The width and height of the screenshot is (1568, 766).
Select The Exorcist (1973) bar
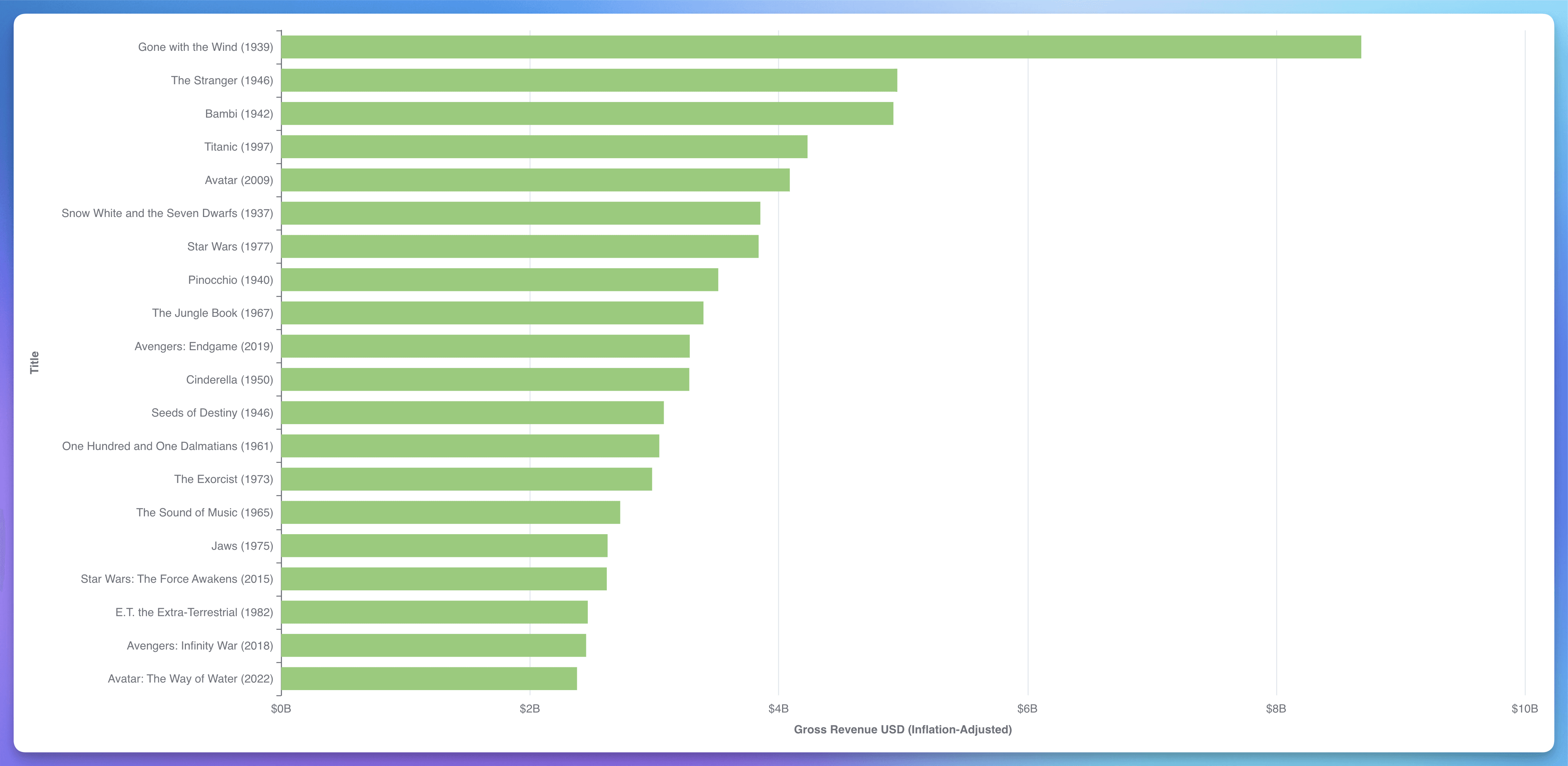tap(466, 479)
